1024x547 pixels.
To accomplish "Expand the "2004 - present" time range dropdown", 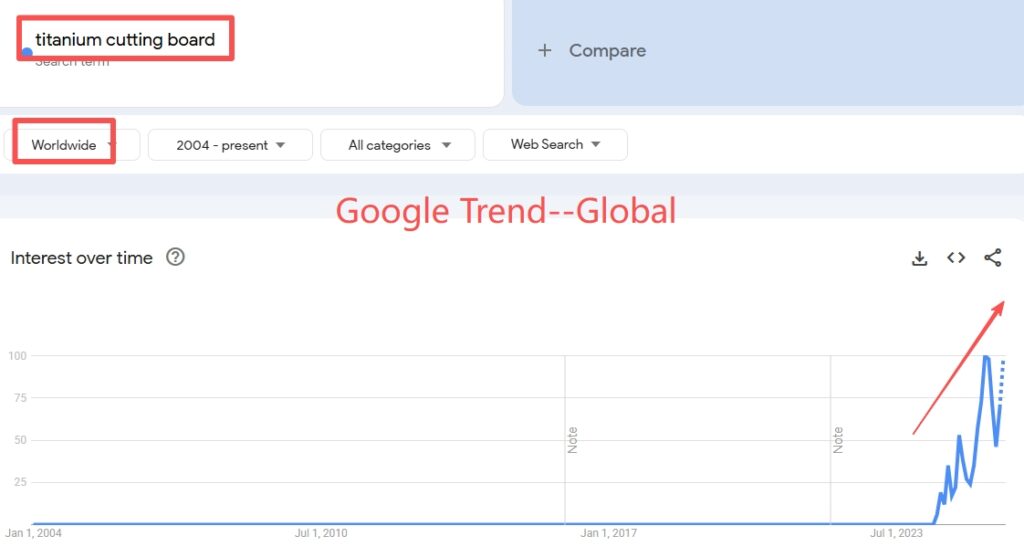I will pos(230,145).
